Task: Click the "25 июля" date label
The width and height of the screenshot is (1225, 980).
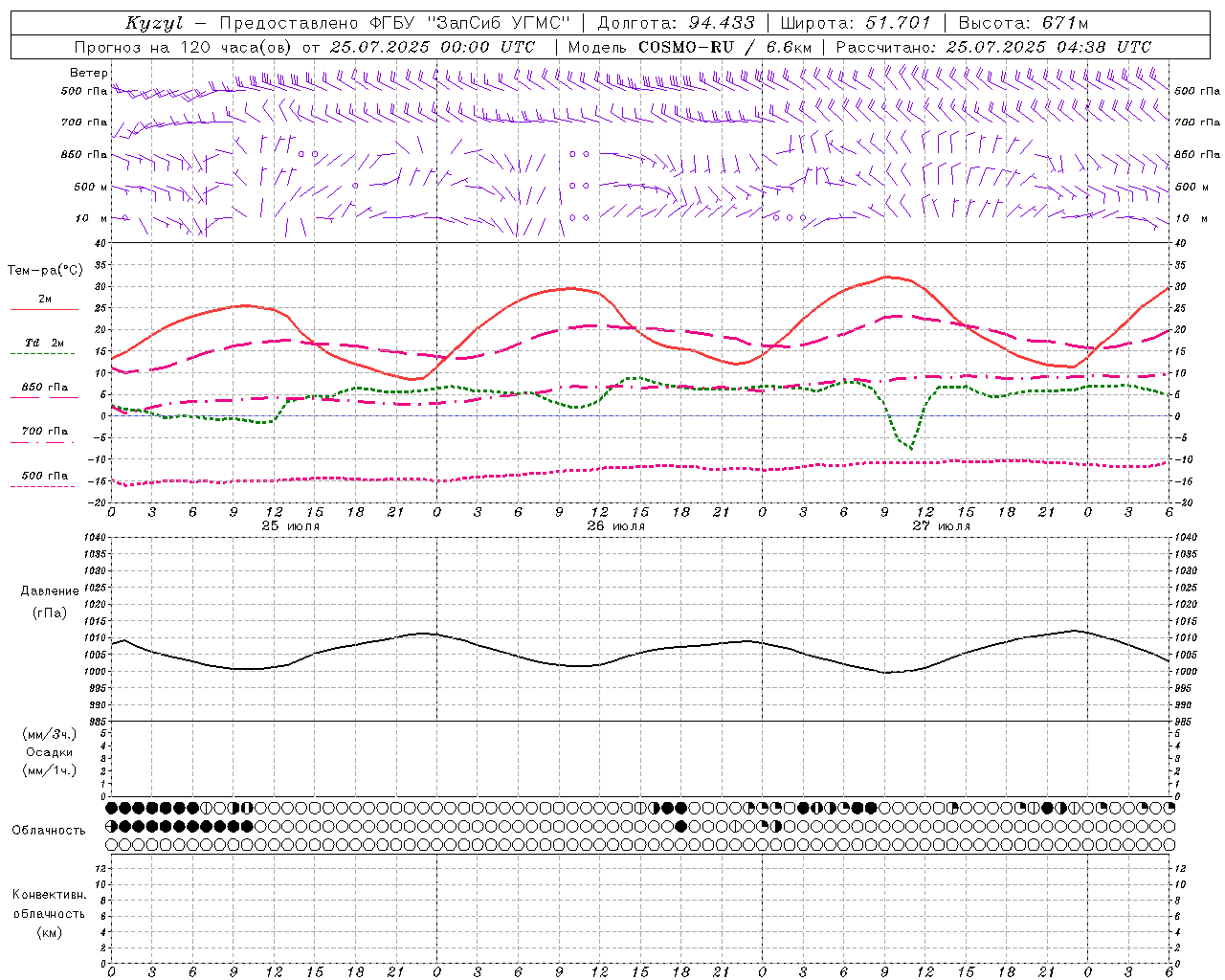Action: coord(291,526)
